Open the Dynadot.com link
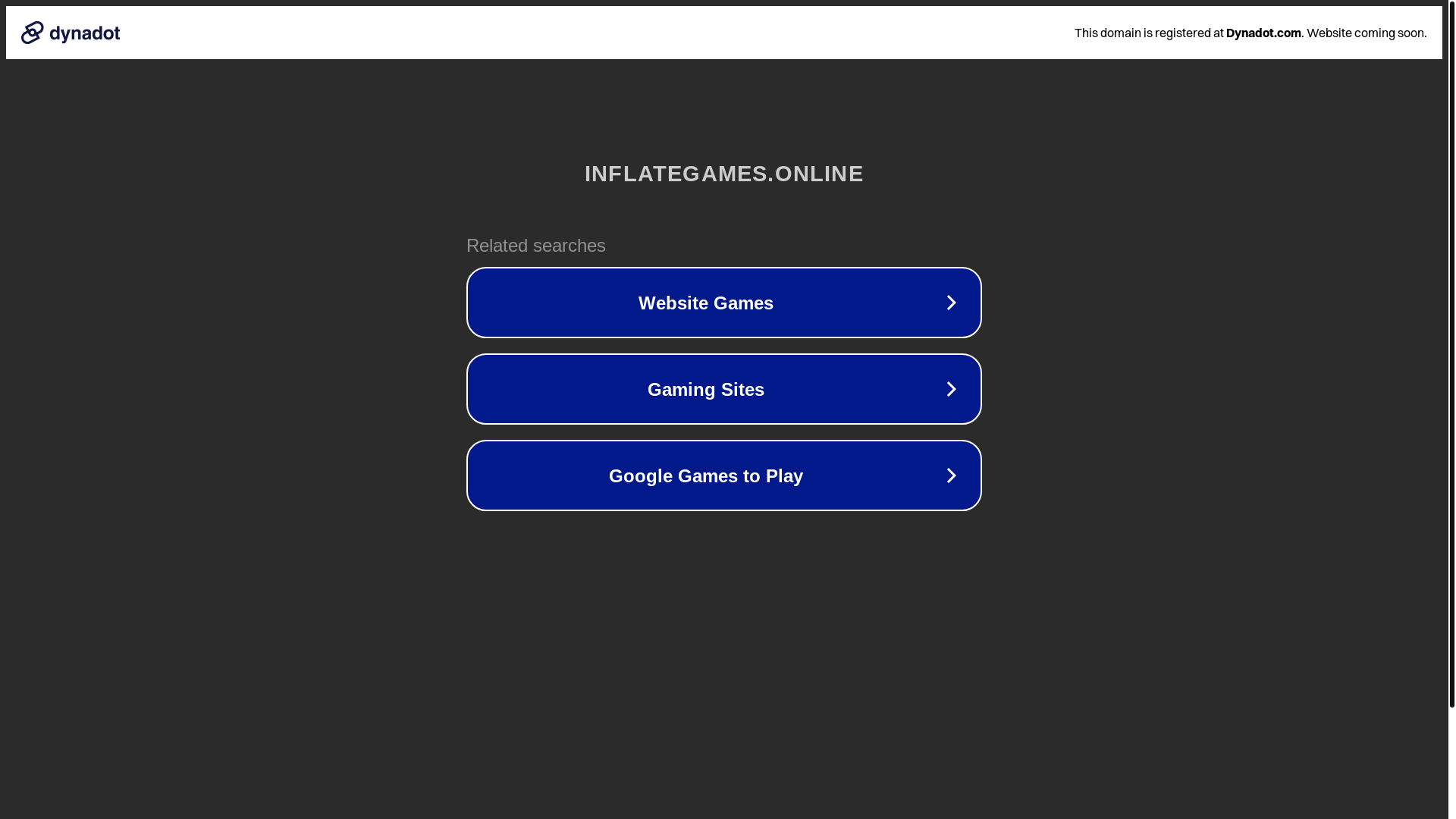Viewport: 1456px width, 819px height. pyautogui.click(x=1263, y=33)
